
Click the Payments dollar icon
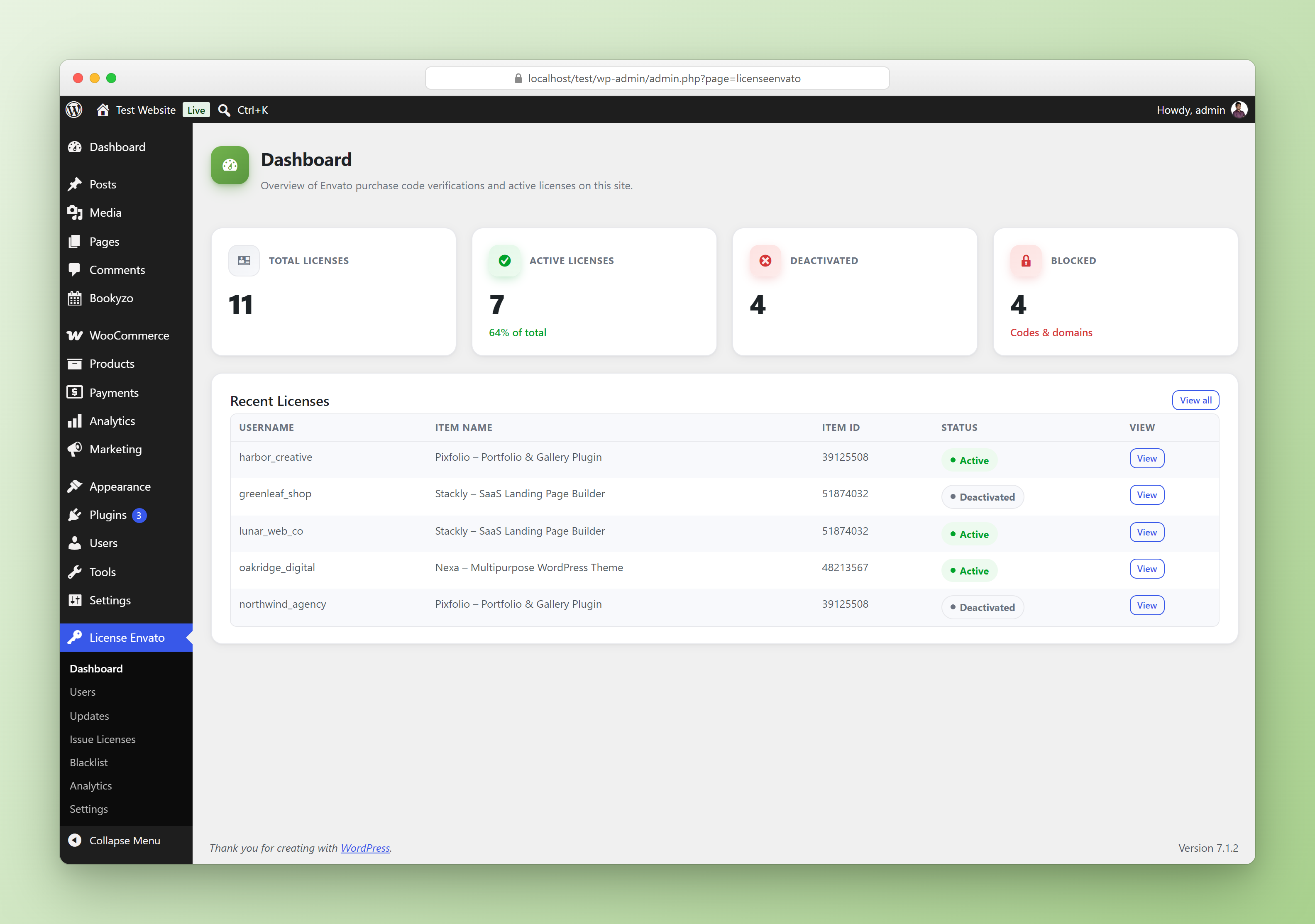(74, 392)
